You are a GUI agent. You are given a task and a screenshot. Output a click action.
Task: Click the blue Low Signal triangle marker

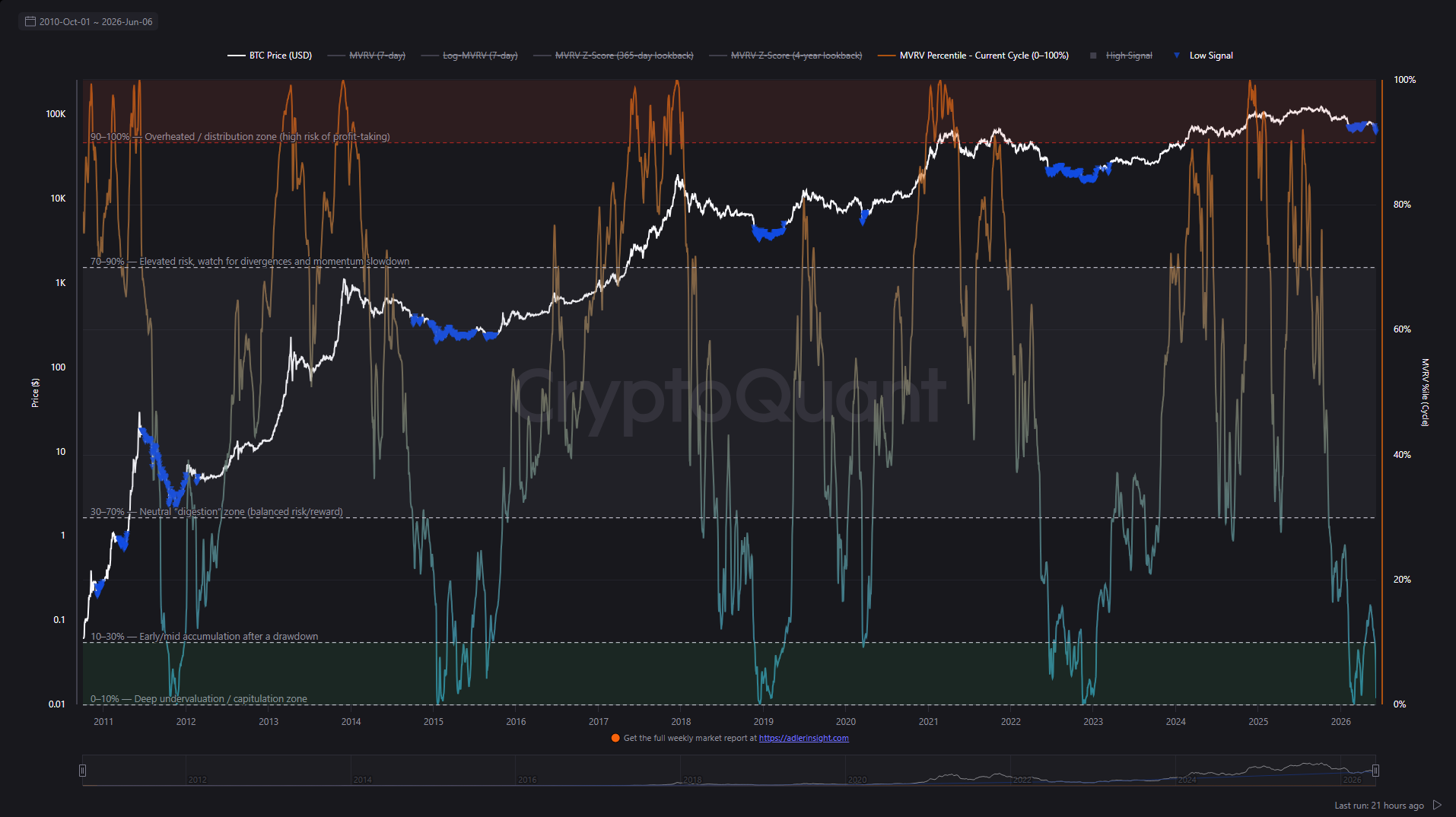[x=1177, y=55]
